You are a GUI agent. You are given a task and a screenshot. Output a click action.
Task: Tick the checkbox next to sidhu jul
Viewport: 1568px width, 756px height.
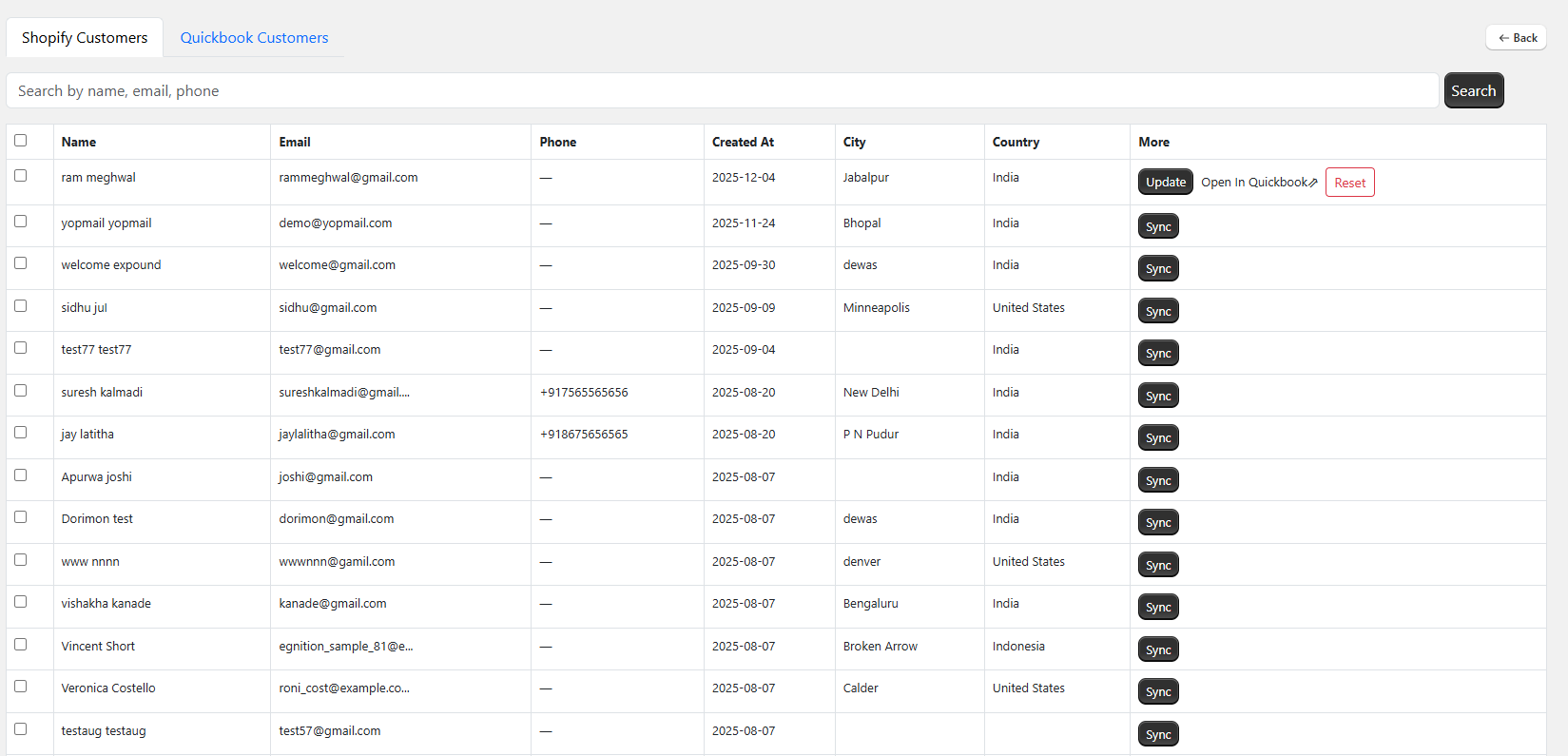tap(21, 306)
